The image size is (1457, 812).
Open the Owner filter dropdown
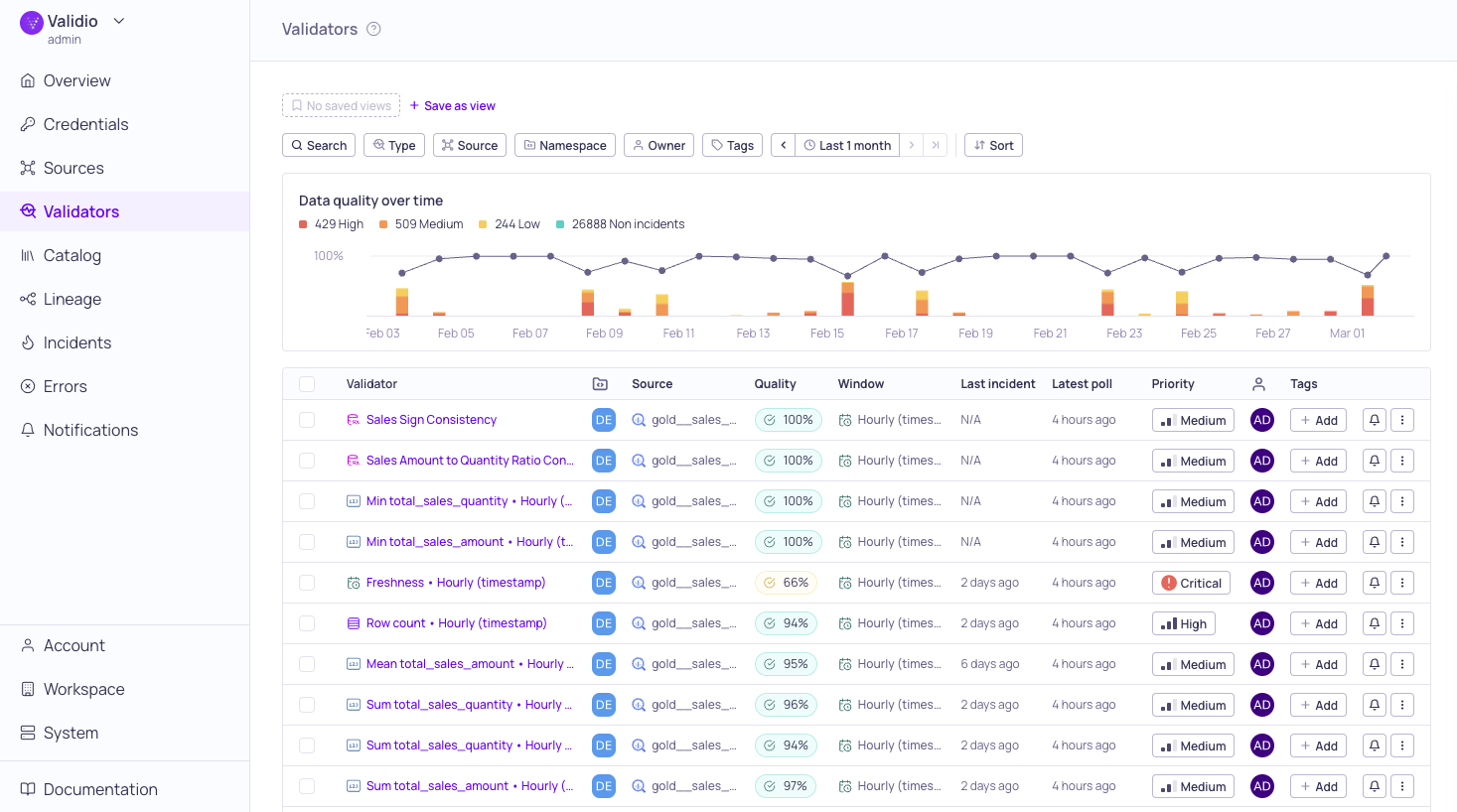pos(658,145)
